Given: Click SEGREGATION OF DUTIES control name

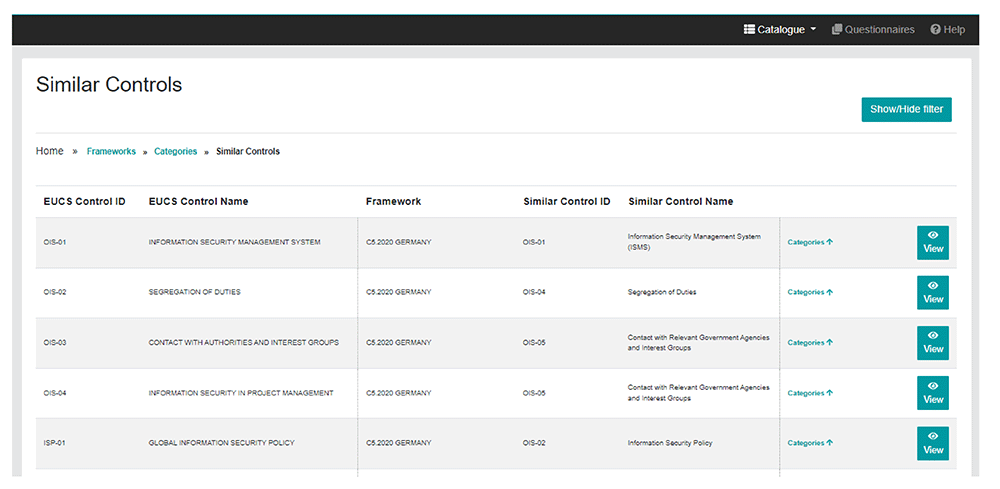Looking at the screenshot, I should [x=195, y=292].
